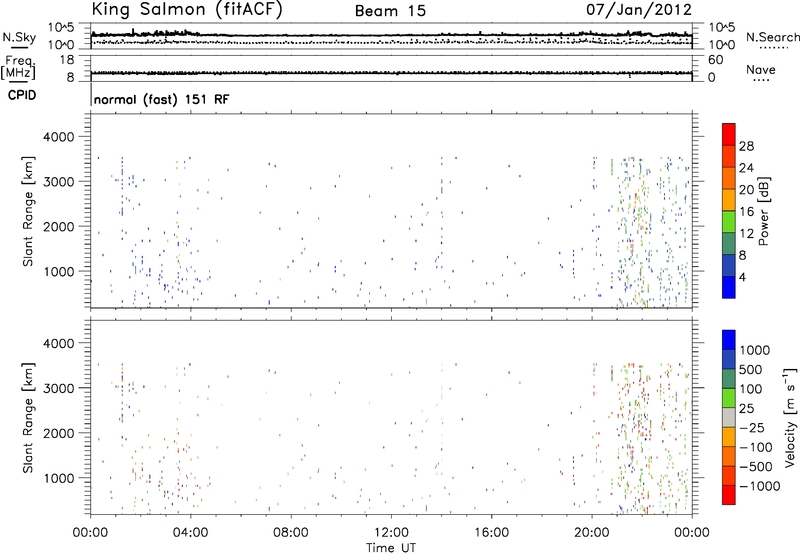
Task: Click the 1000 tick on the velocity panel
Action: 58,478
